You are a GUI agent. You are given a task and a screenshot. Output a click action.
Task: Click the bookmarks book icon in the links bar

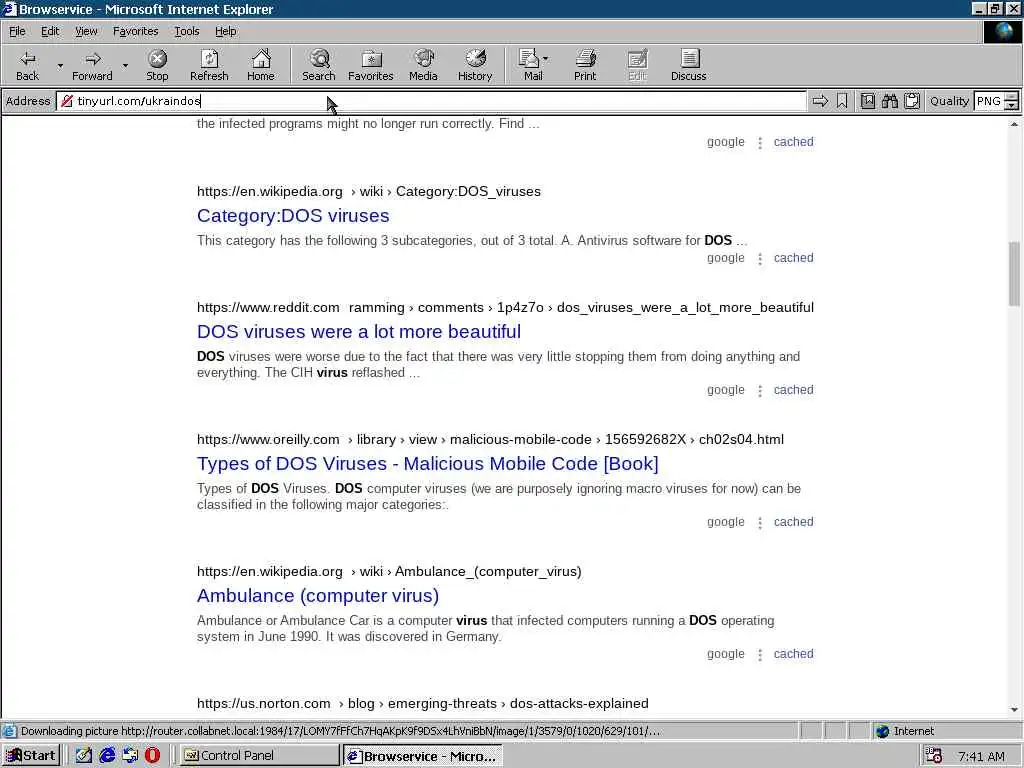tap(868, 101)
